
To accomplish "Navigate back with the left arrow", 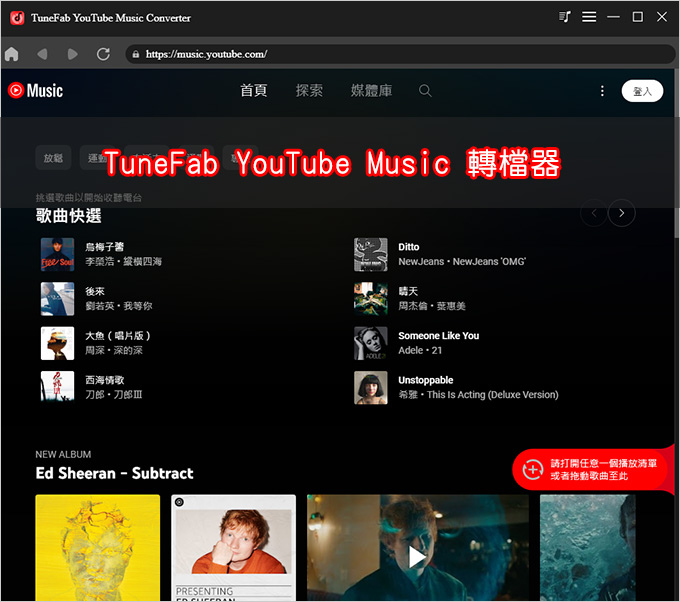I will pos(42,54).
